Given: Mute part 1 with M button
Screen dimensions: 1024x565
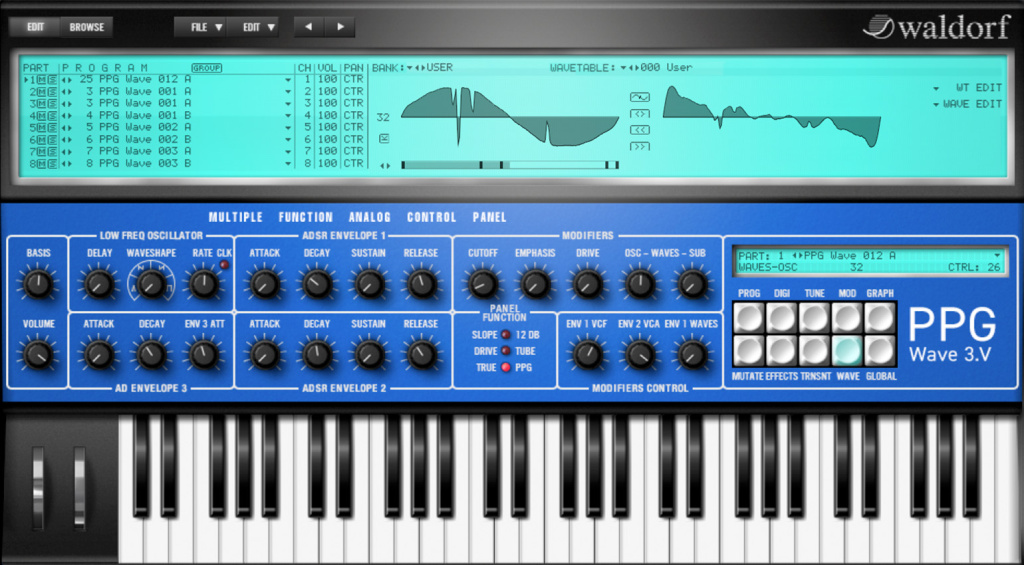Looking at the screenshot, I should 42,80.
